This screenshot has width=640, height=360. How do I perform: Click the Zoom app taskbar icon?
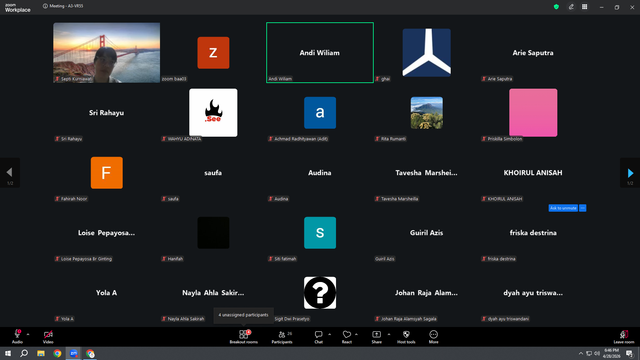tap(73, 353)
